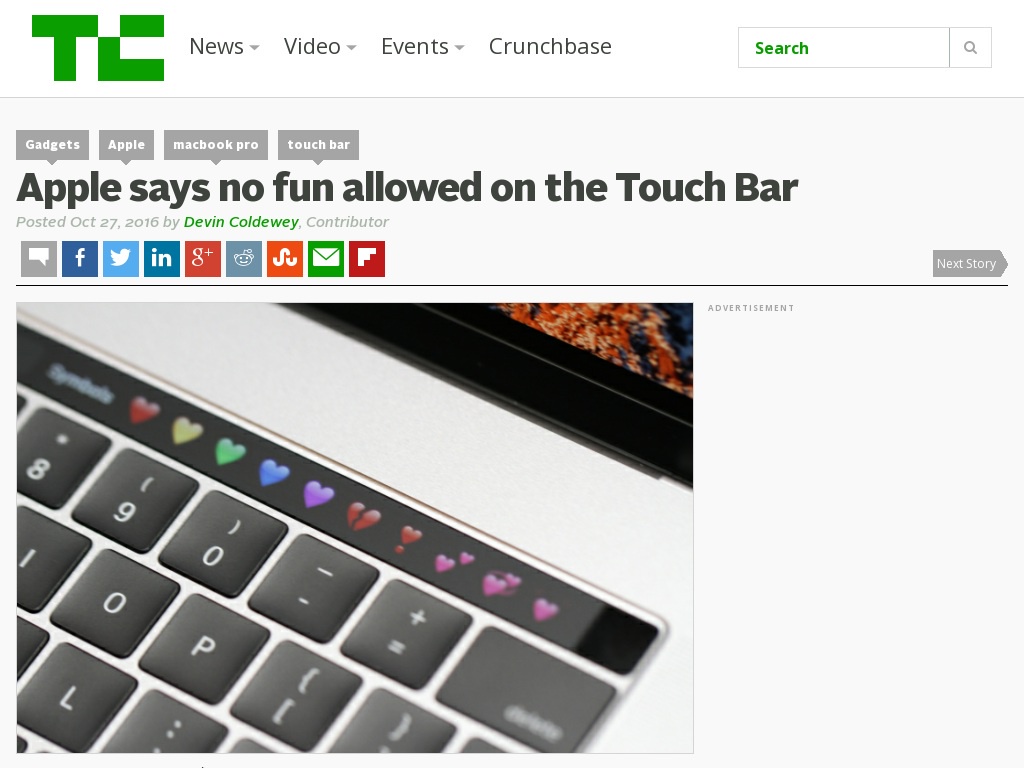Open the TechCrunch logo homepage
The image size is (1024, 768).
coord(98,48)
